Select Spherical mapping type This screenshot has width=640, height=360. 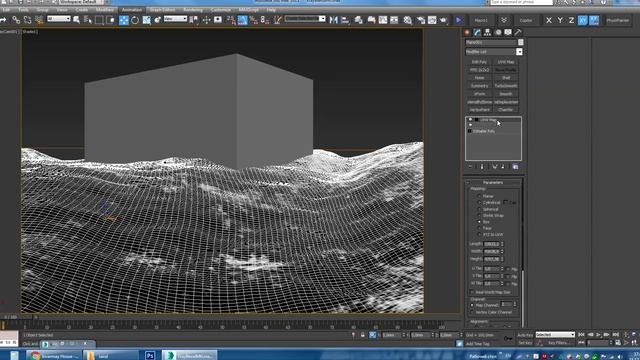[479, 209]
